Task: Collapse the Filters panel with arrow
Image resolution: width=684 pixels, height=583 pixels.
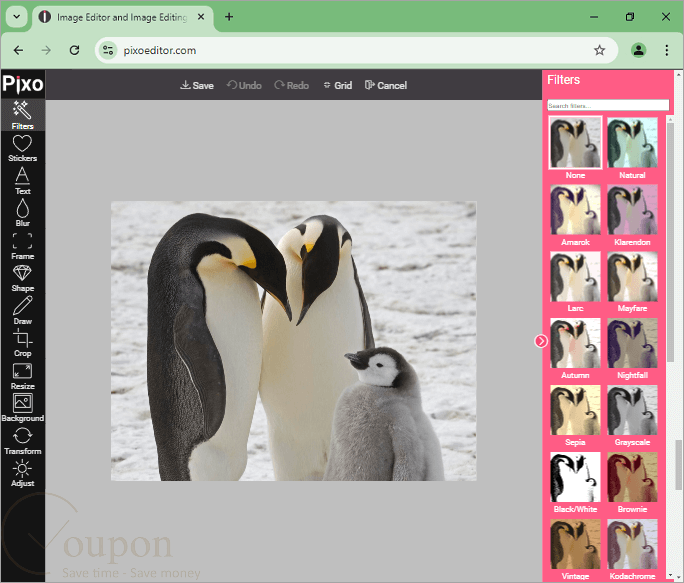Action: tap(541, 341)
